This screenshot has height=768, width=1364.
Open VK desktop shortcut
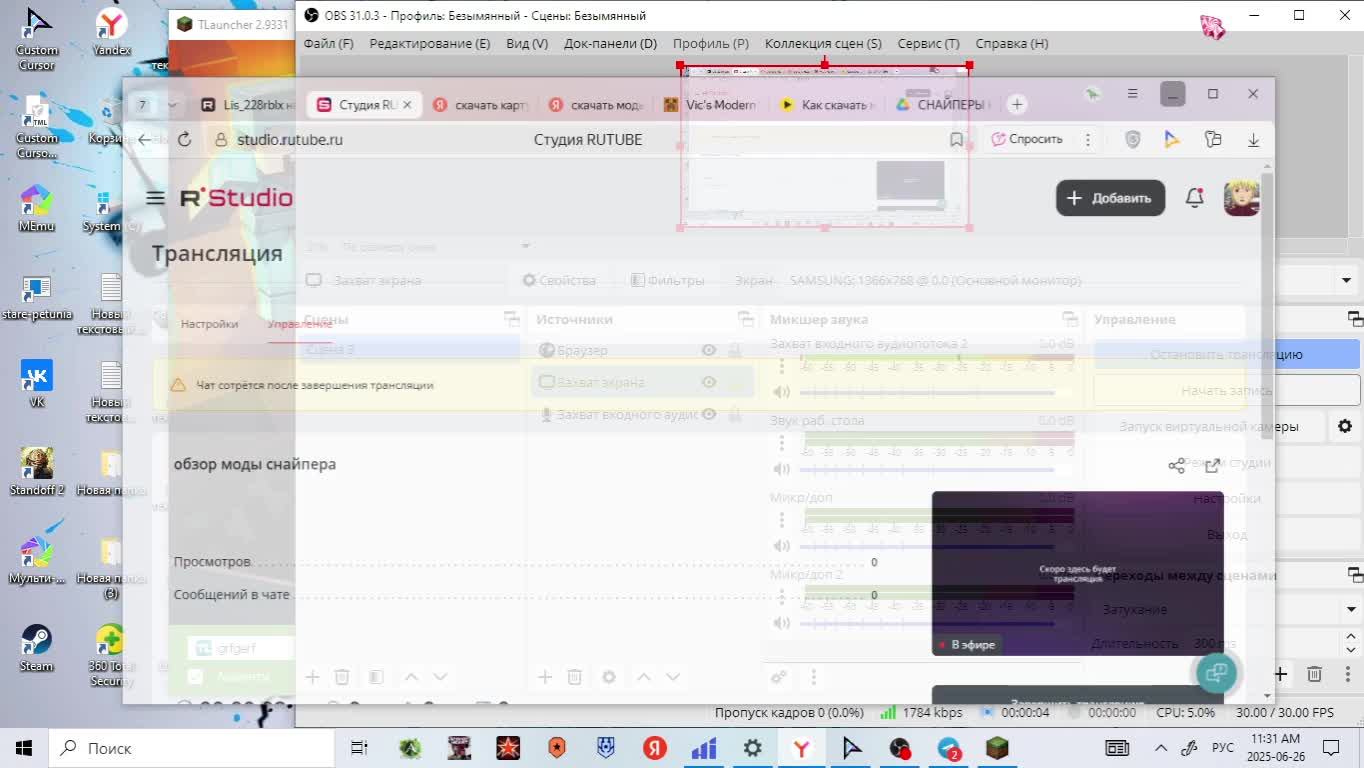36,383
